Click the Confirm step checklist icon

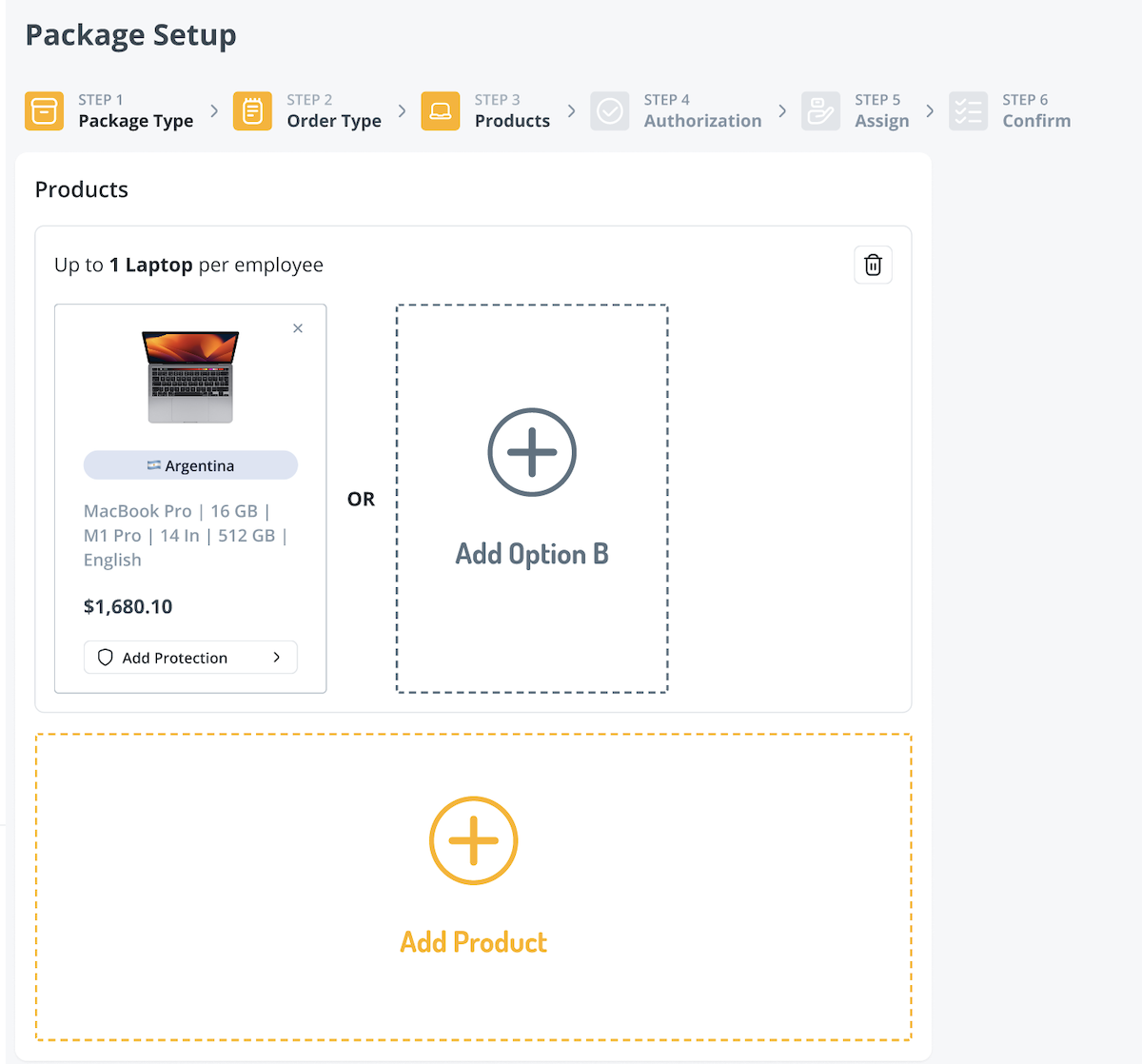pos(968,110)
